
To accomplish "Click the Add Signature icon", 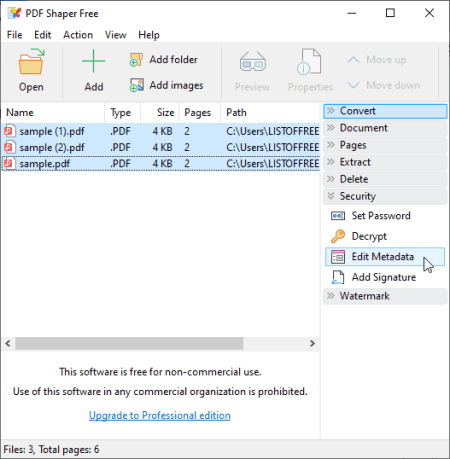I will tap(338, 277).
